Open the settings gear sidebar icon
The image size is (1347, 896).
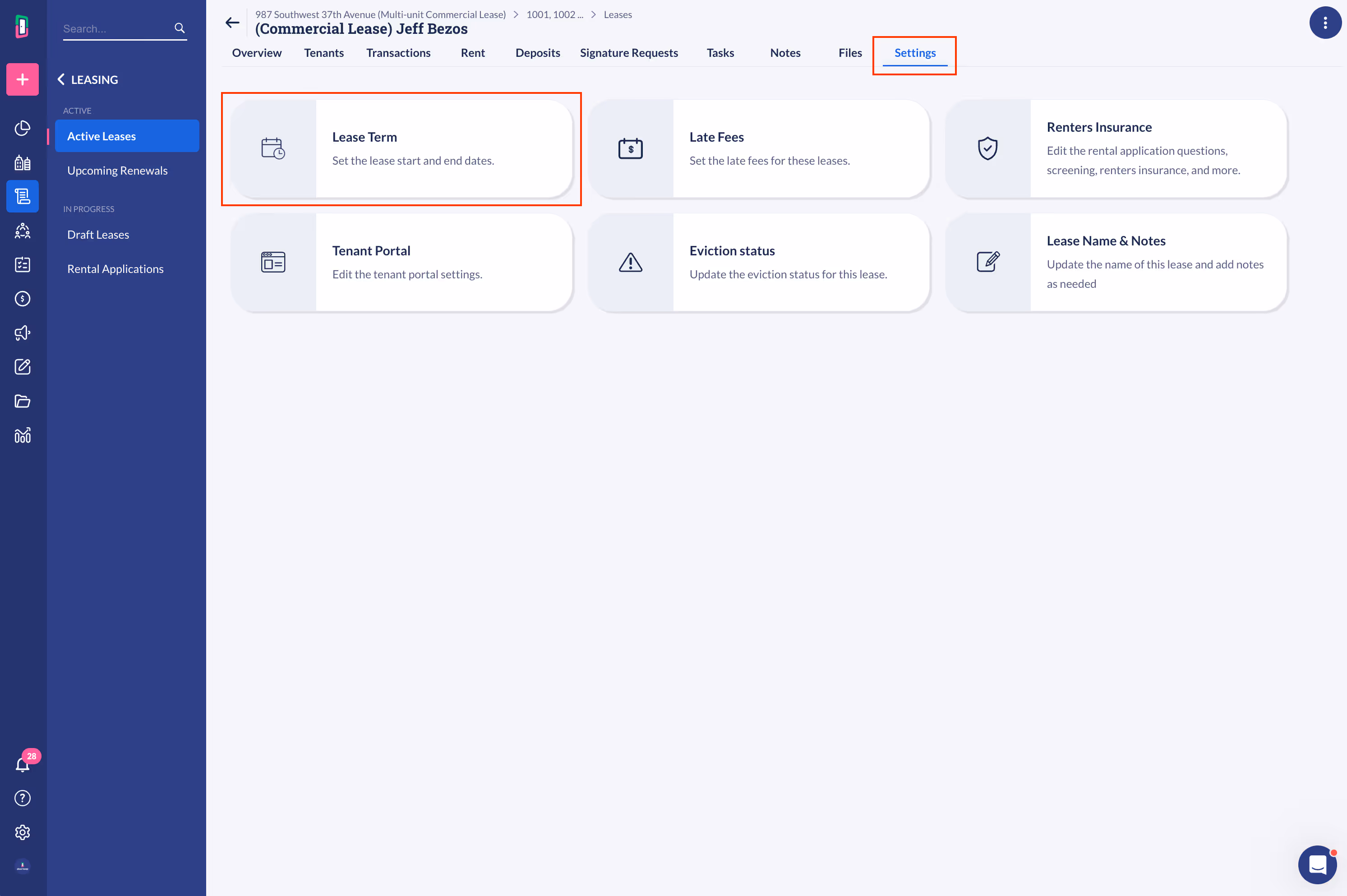click(22, 832)
